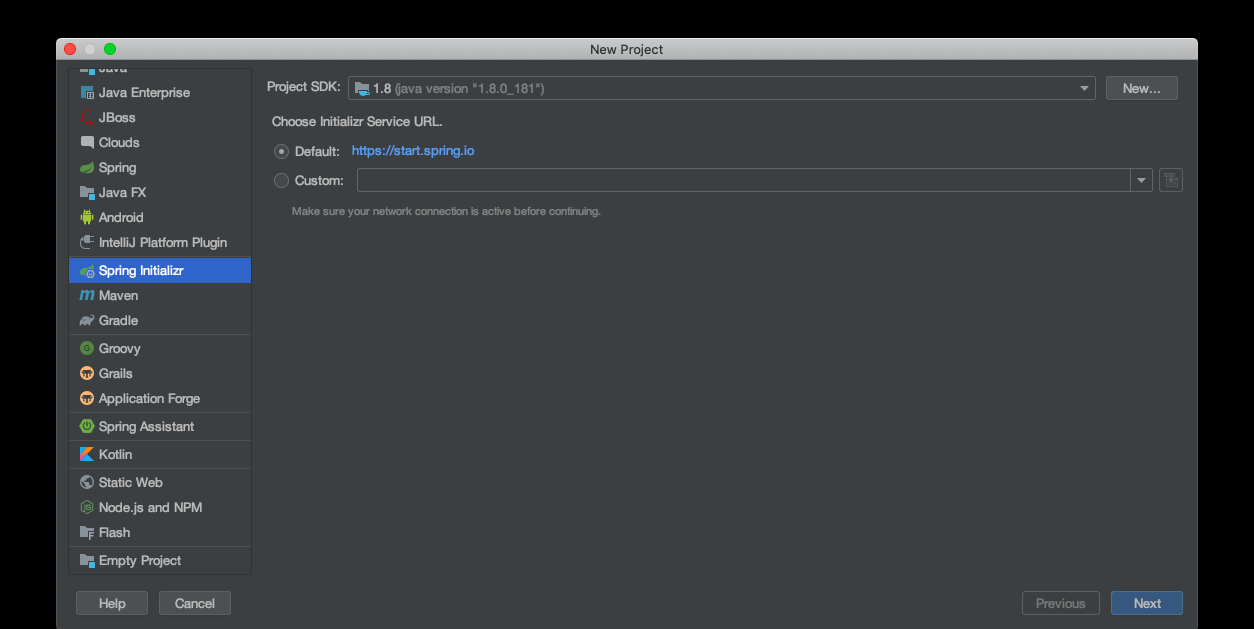The image size is (1254, 629).
Task: Open the https://start.spring.io link
Action: click(413, 152)
